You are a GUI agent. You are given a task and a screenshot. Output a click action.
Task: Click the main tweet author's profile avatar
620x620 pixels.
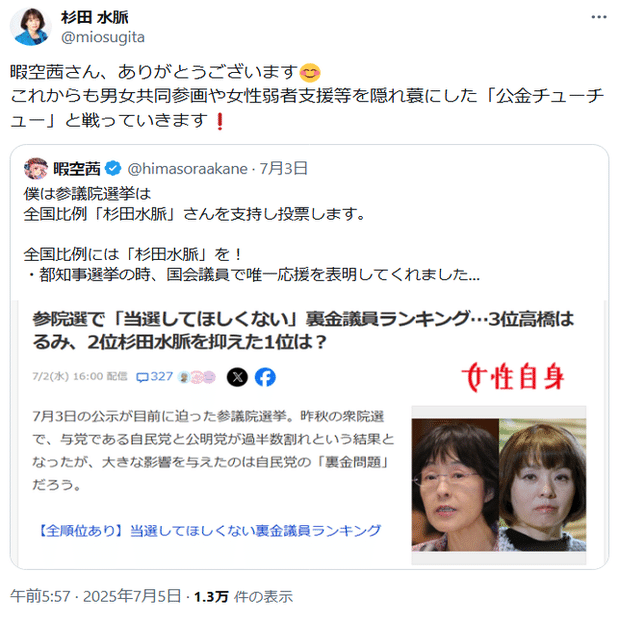click(x=30, y=27)
